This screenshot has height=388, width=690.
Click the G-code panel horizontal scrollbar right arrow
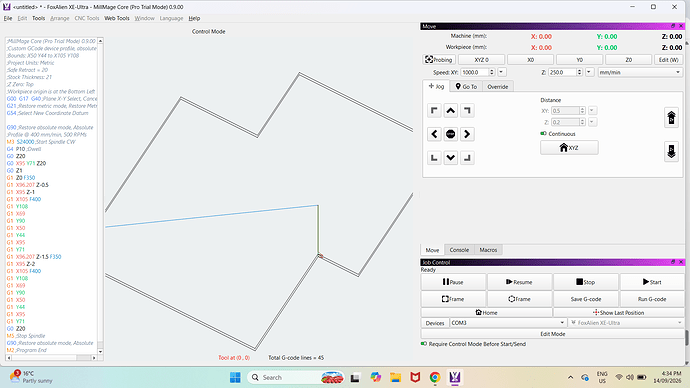[94, 358]
